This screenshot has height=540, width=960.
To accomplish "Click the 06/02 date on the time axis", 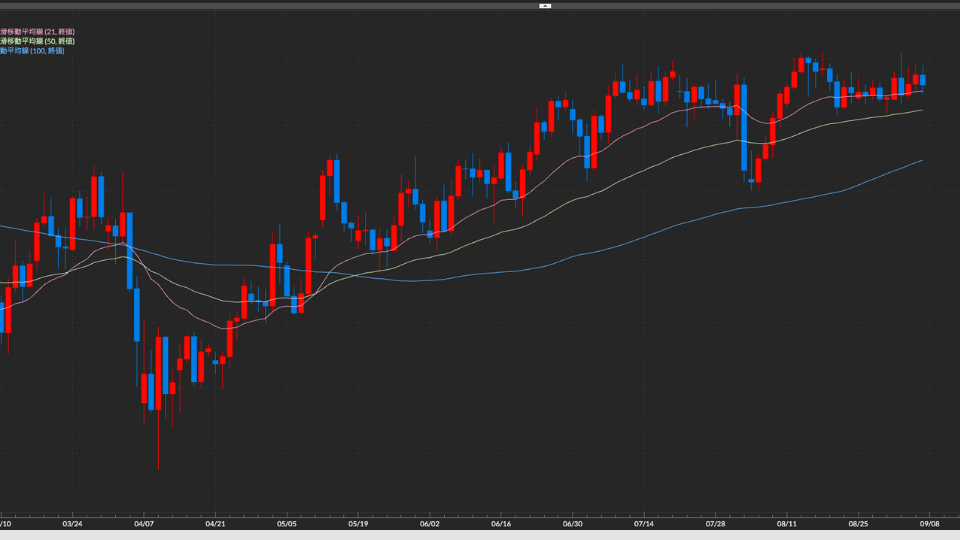I will [x=430, y=523].
